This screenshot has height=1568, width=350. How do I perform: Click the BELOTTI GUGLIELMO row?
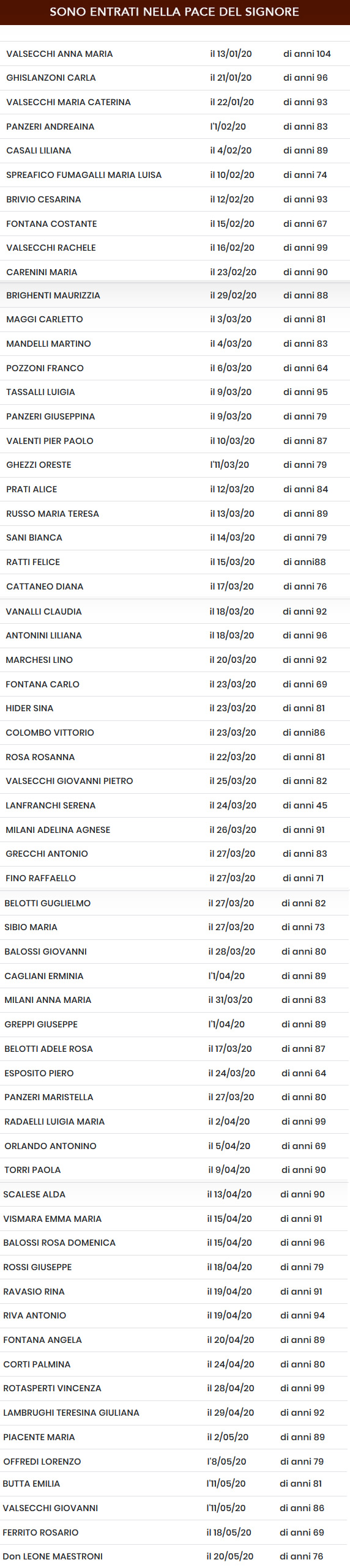click(175, 903)
